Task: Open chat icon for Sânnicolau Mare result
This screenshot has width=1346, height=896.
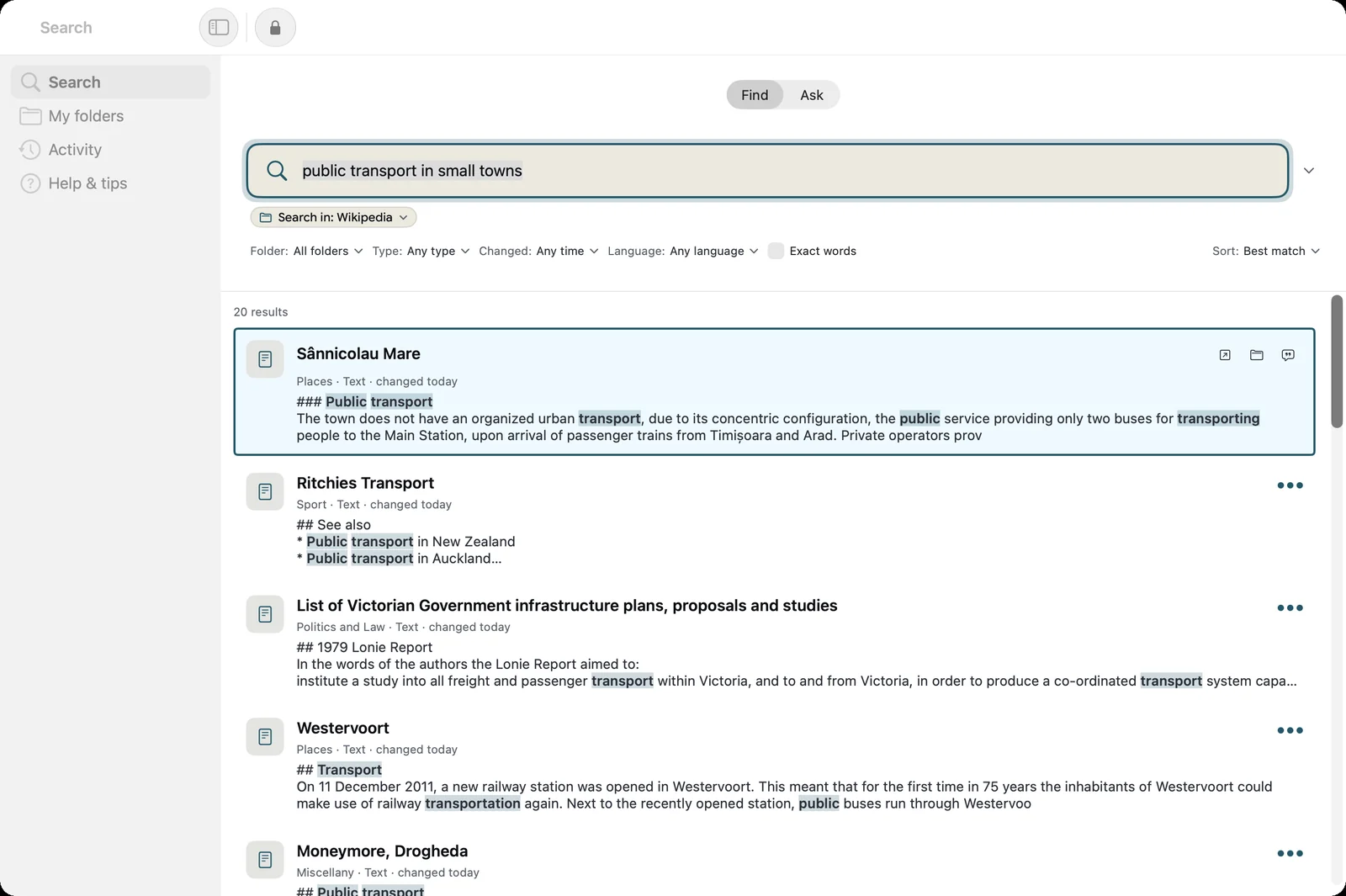Action: 1288,355
